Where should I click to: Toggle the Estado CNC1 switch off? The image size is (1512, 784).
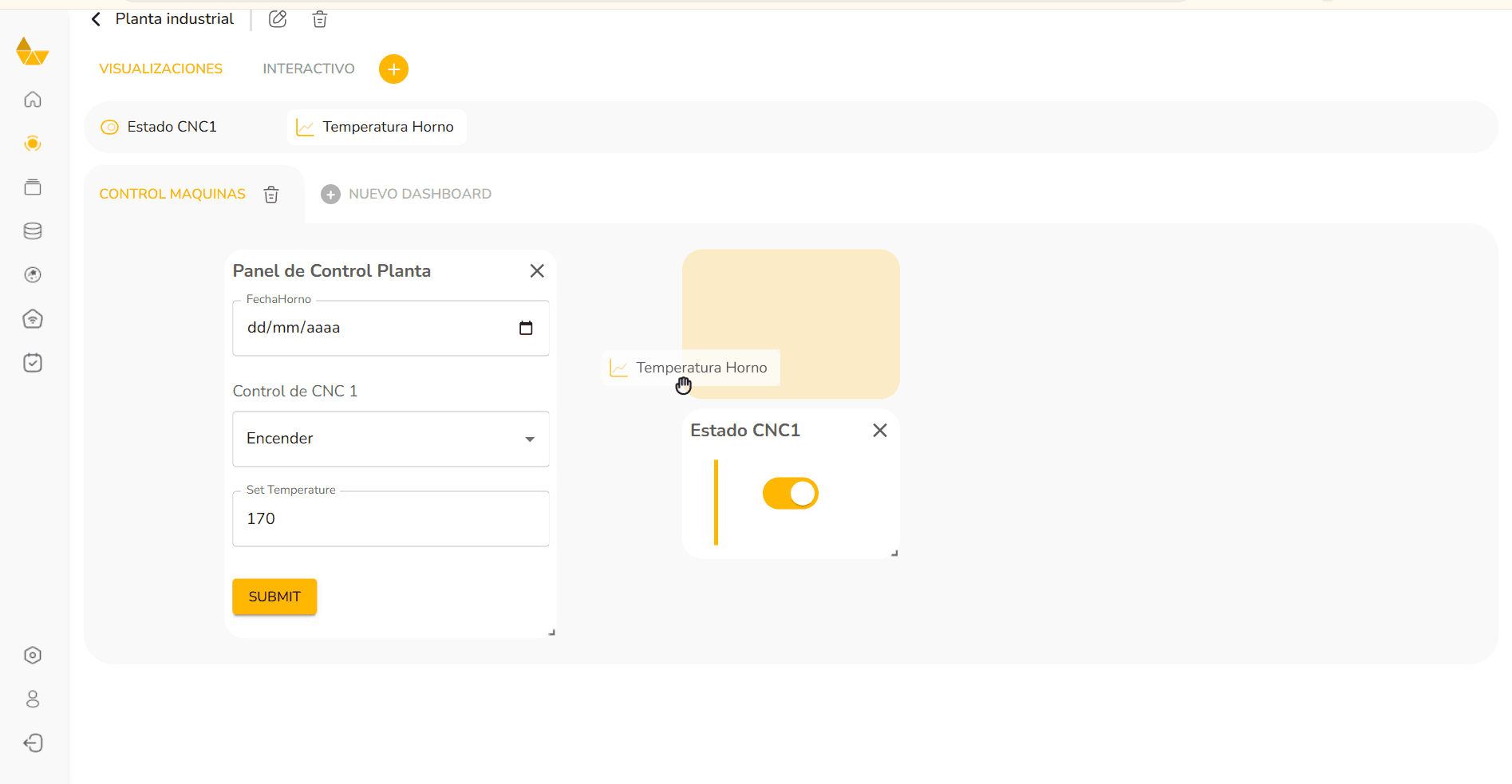(x=790, y=493)
